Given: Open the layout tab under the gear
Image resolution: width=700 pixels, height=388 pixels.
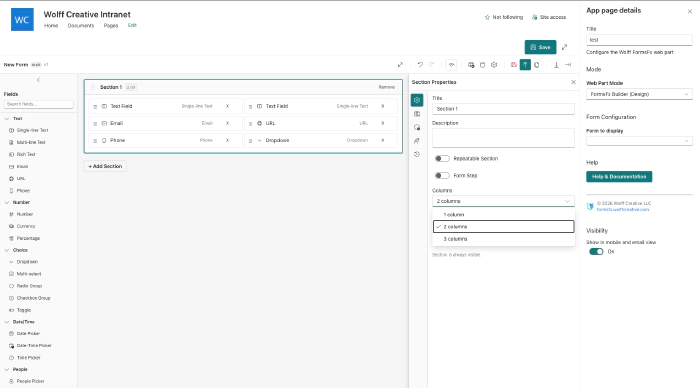Looking at the screenshot, I should pos(417,114).
